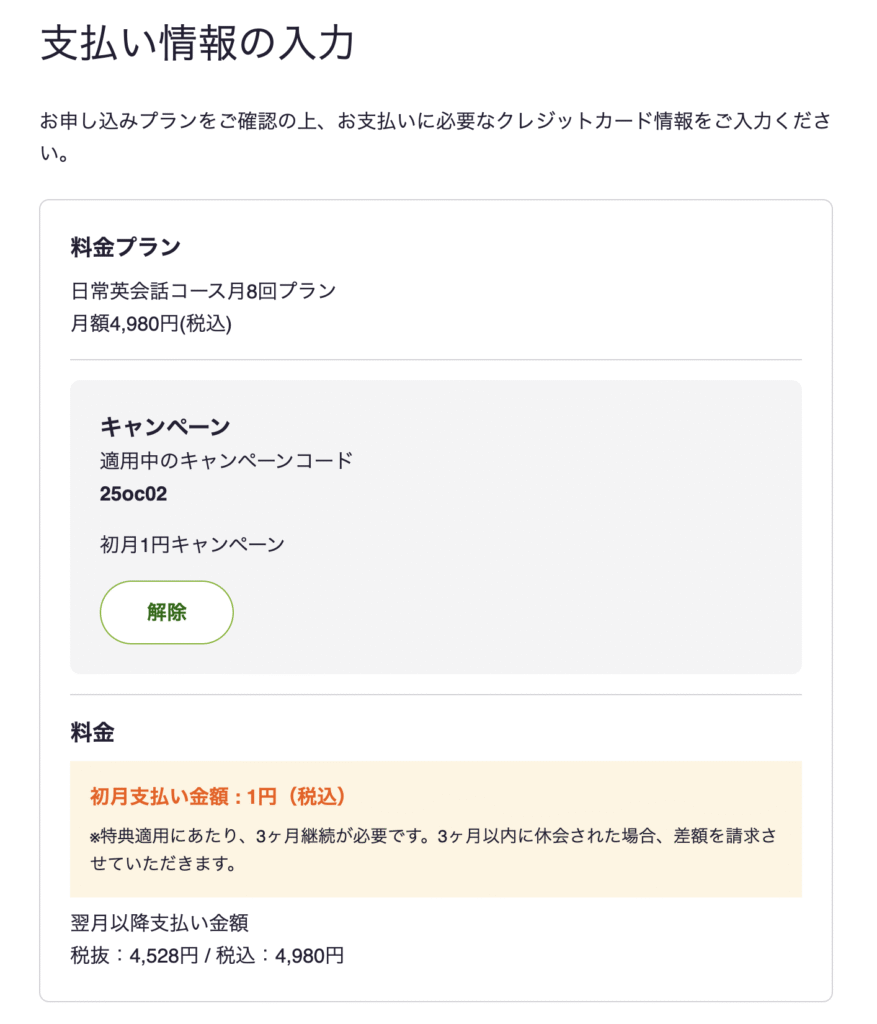Click the 料金 section heading

(x=92, y=733)
